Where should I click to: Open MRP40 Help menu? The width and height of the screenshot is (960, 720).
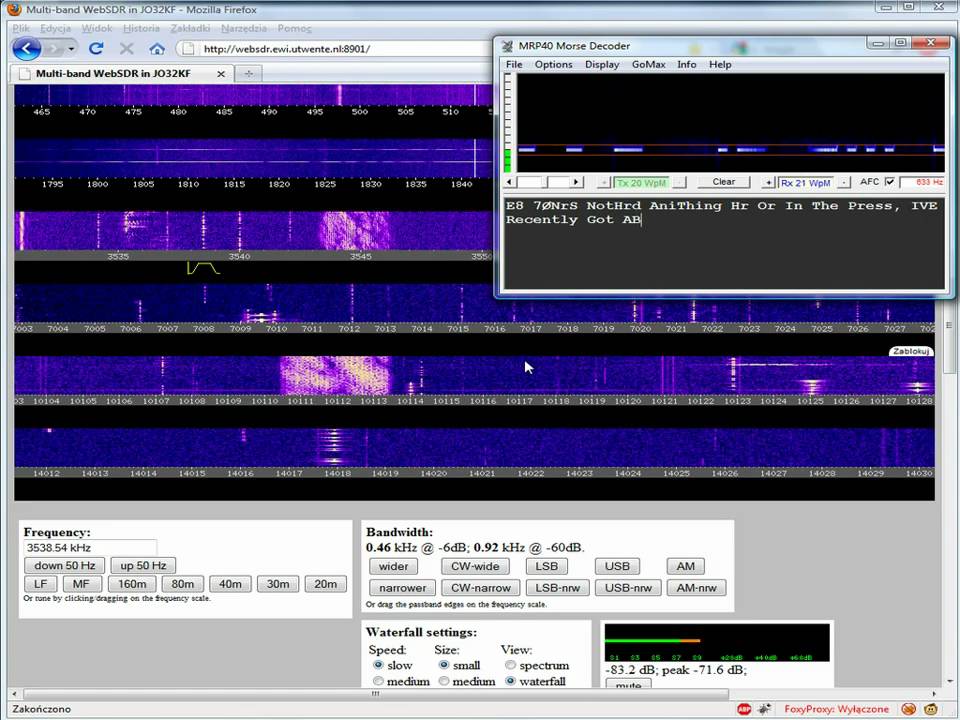[x=720, y=64]
